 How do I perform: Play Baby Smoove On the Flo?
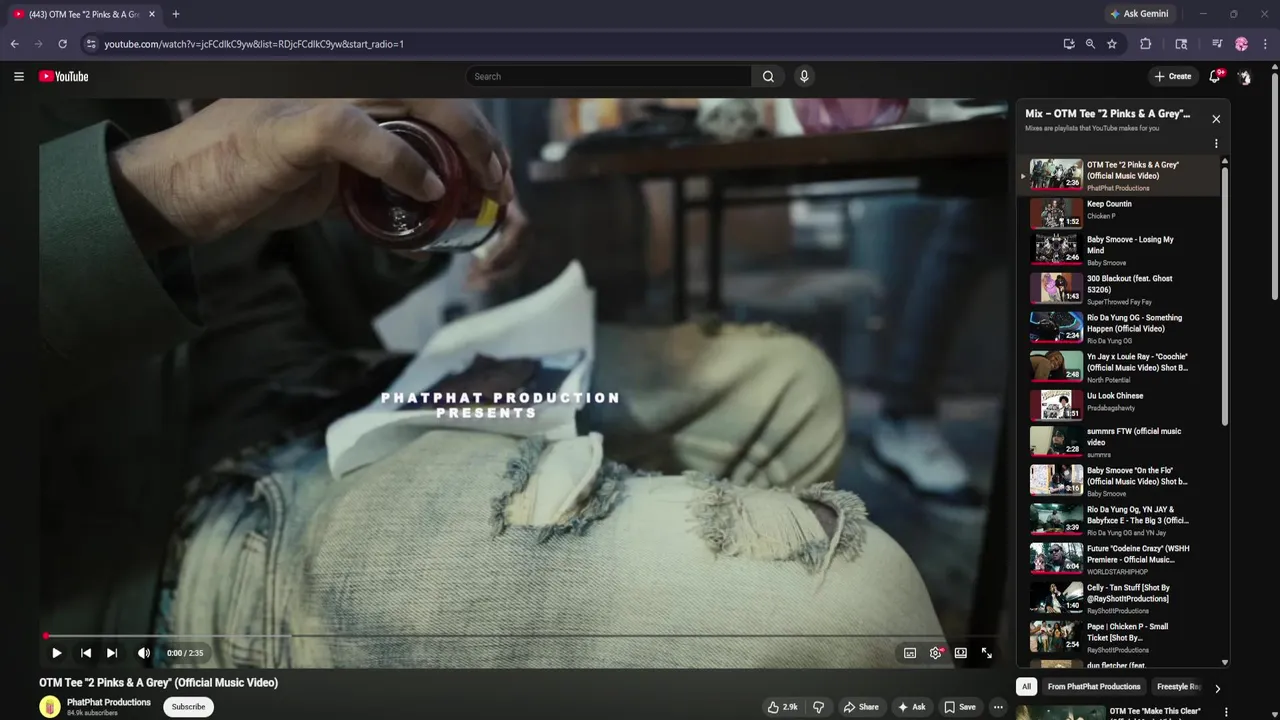click(x=1120, y=481)
